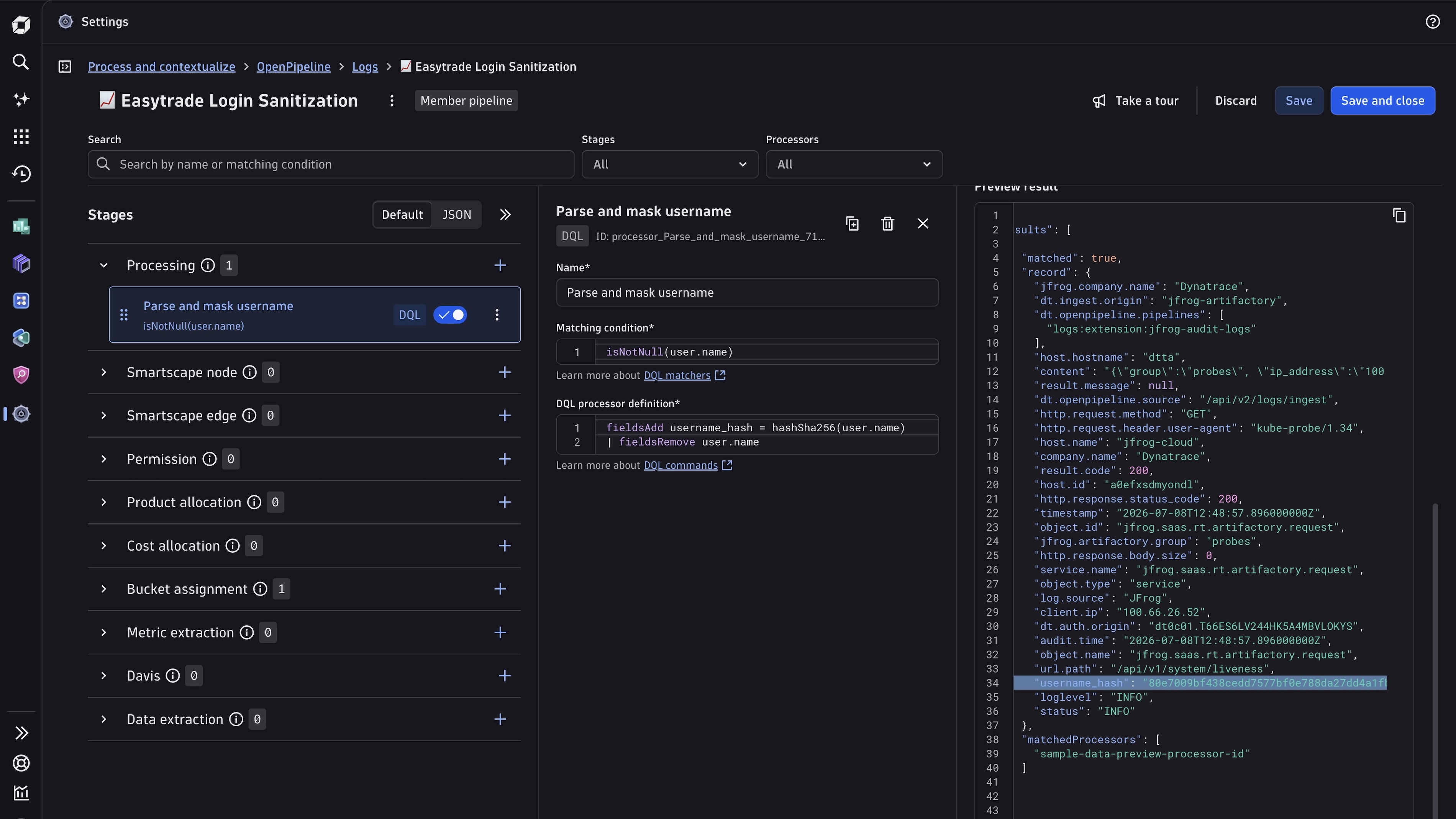Open the DQL commands documentation link

click(x=688, y=465)
